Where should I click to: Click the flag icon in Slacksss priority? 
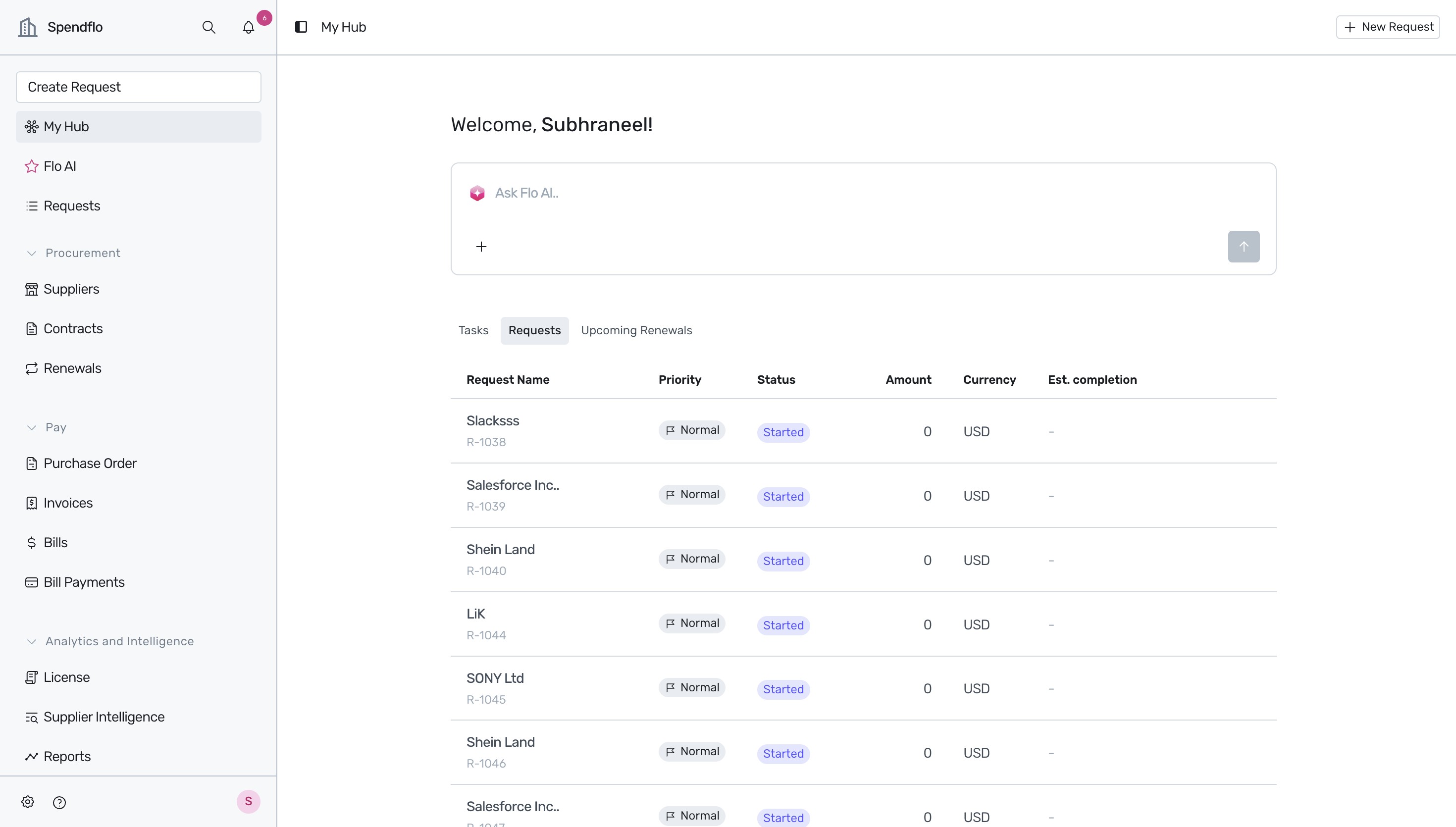[670, 430]
